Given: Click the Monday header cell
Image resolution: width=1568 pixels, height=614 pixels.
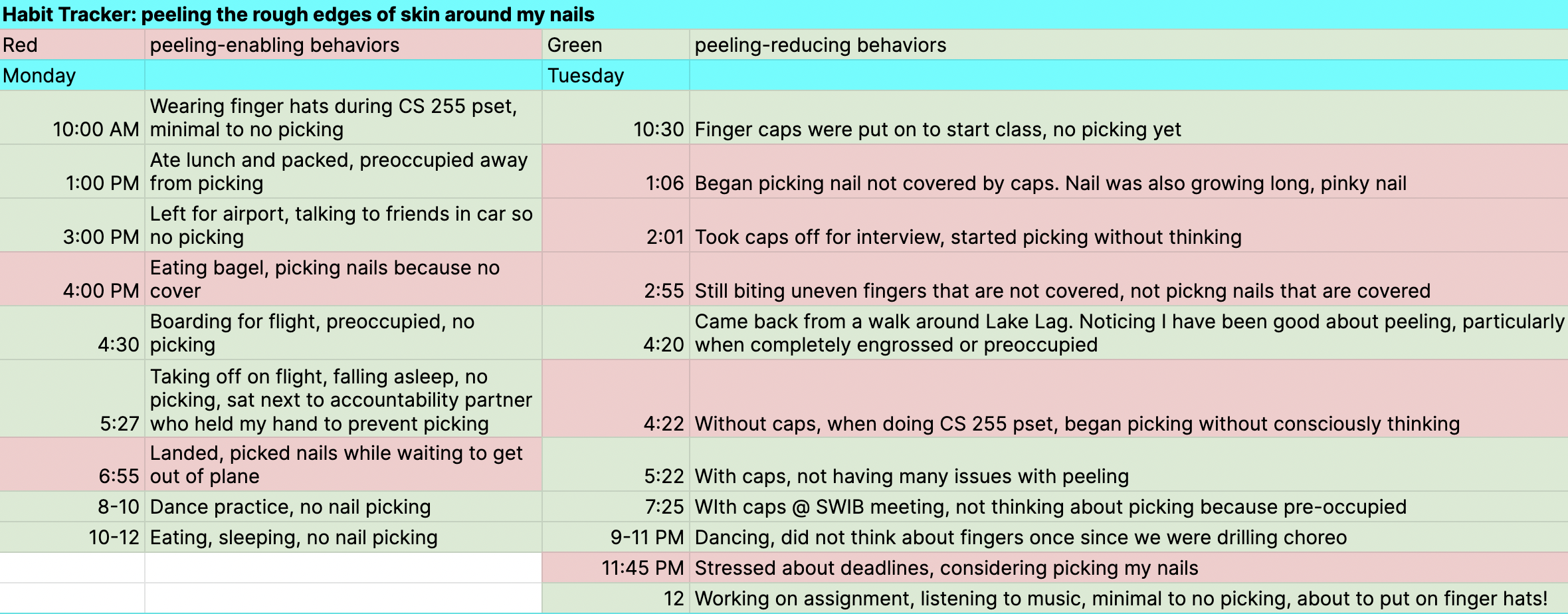Looking at the screenshot, I should click(72, 75).
